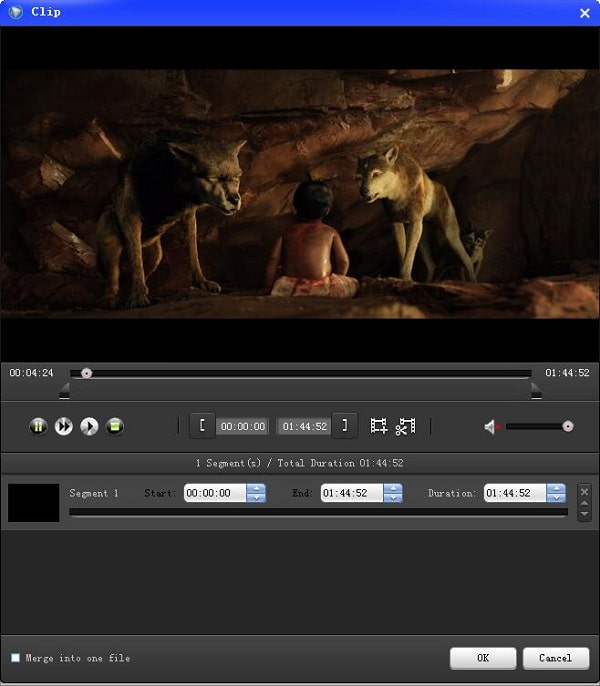Click the Cancel button
This screenshot has height=686, width=600.
(555, 658)
